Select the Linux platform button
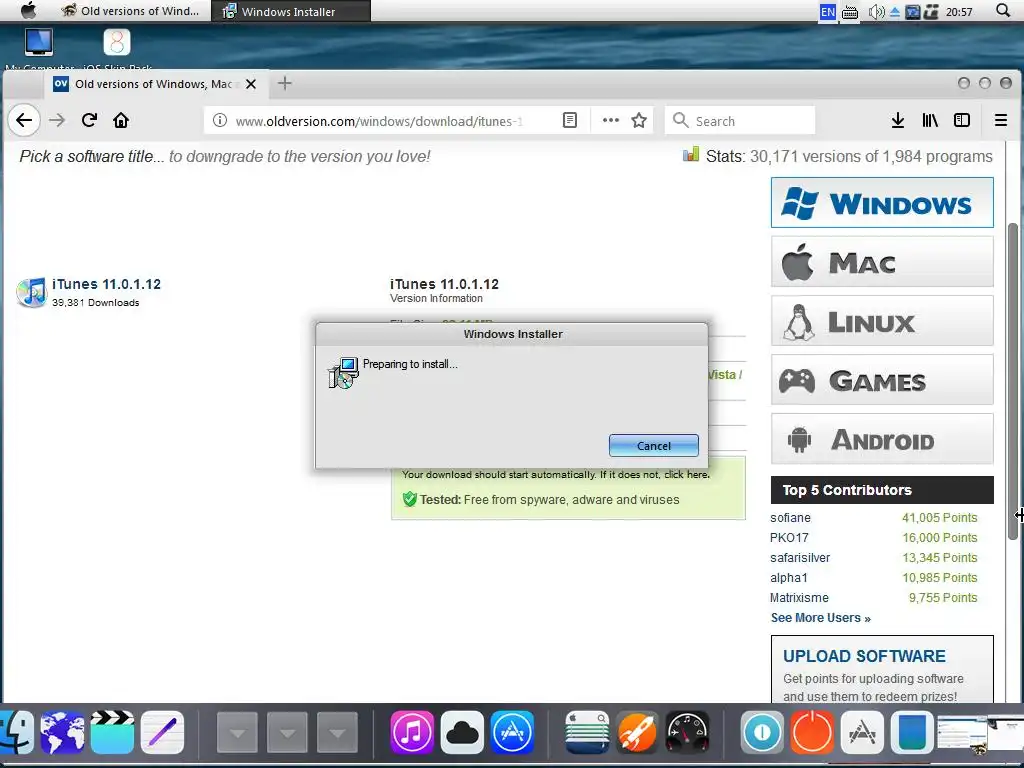 882,321
